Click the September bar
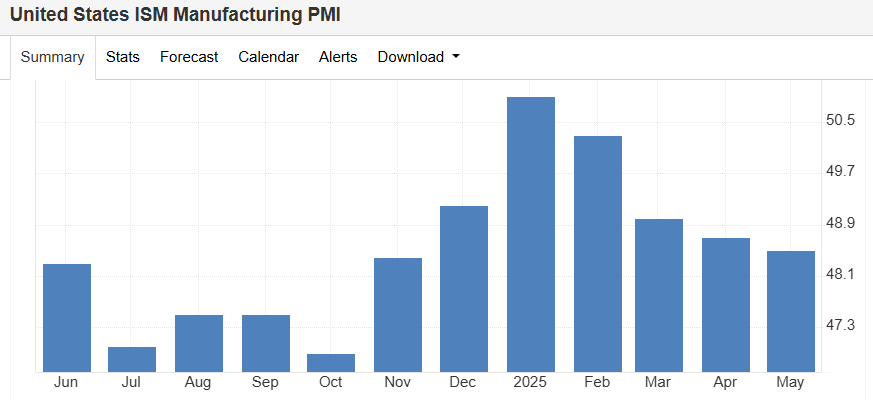The height and width of the screenshot is (400, 873). point(265,343)
